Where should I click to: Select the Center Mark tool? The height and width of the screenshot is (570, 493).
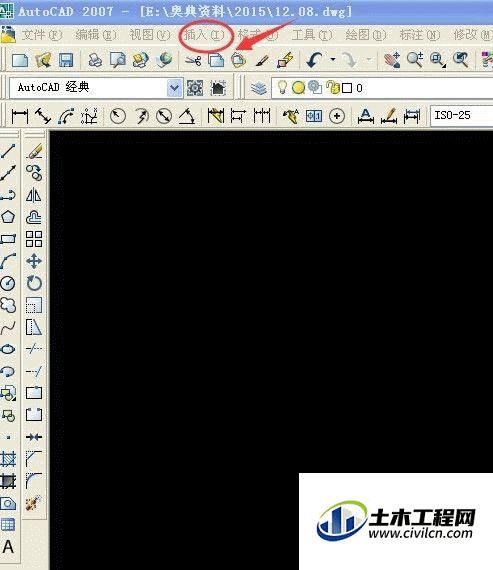337,116
